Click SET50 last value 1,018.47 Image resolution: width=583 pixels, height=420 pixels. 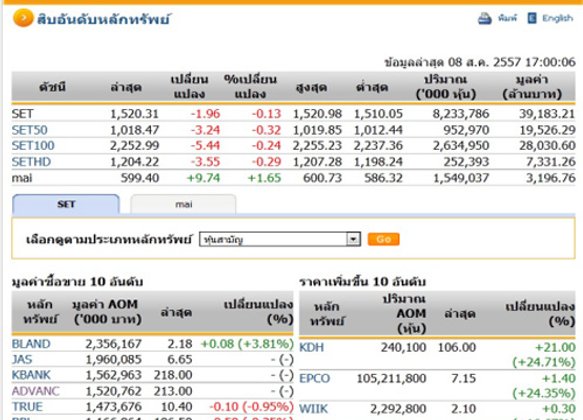pyautogui.click(x=134, y=130)
